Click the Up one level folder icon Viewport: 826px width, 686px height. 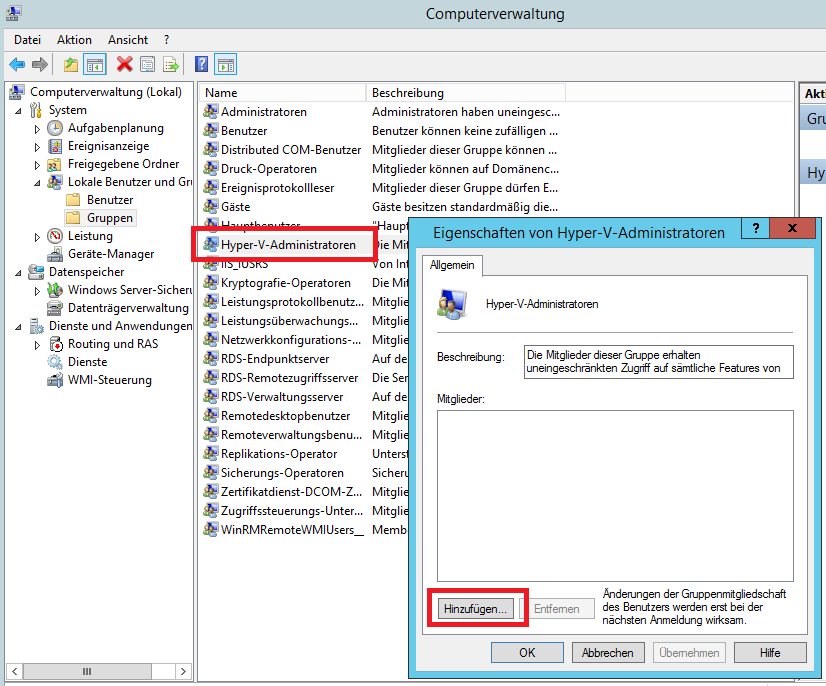point(70,64)
